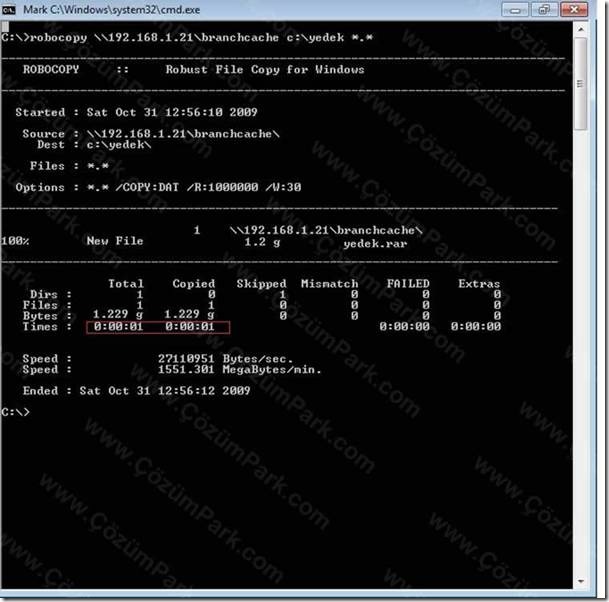Click the robocopy command line text
Screen dimensions: 609x602
(187, 38)
